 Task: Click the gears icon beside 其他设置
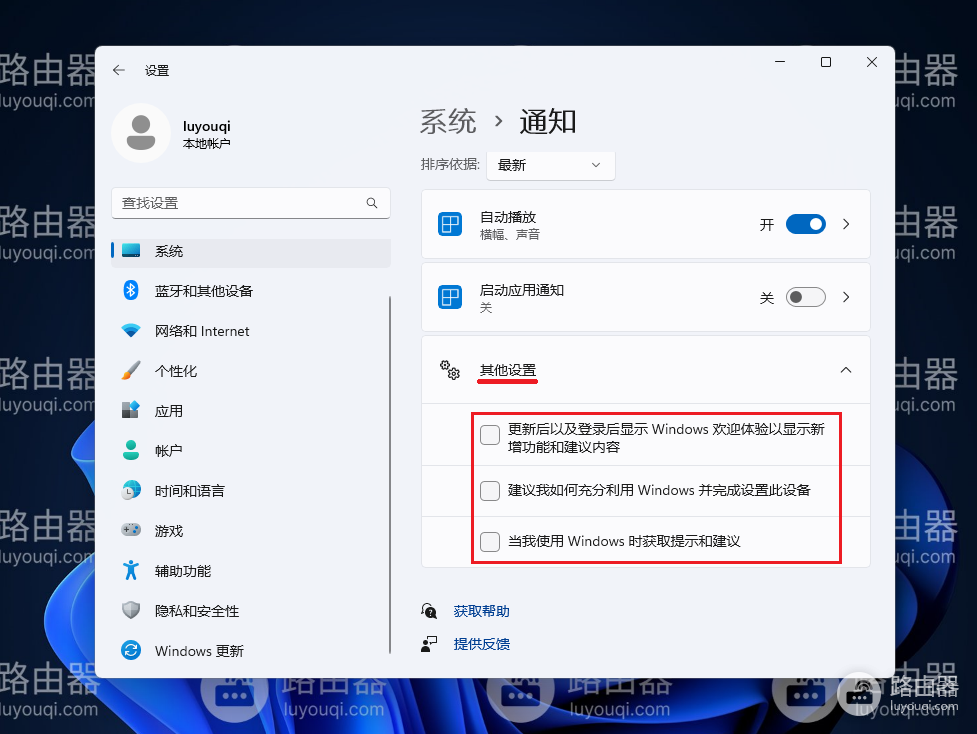[450, 369]
